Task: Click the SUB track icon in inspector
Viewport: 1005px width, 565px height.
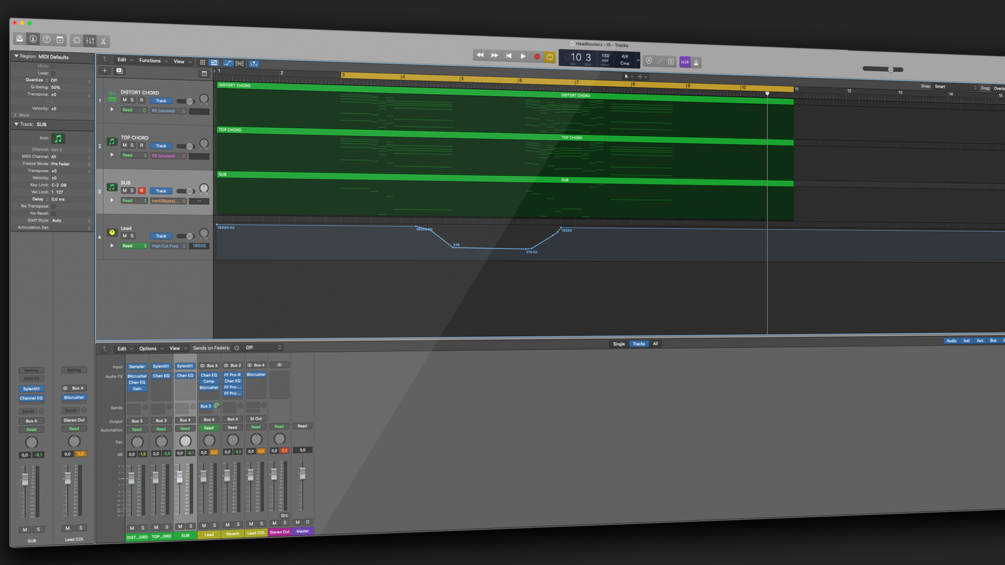Action: [58, 138]
